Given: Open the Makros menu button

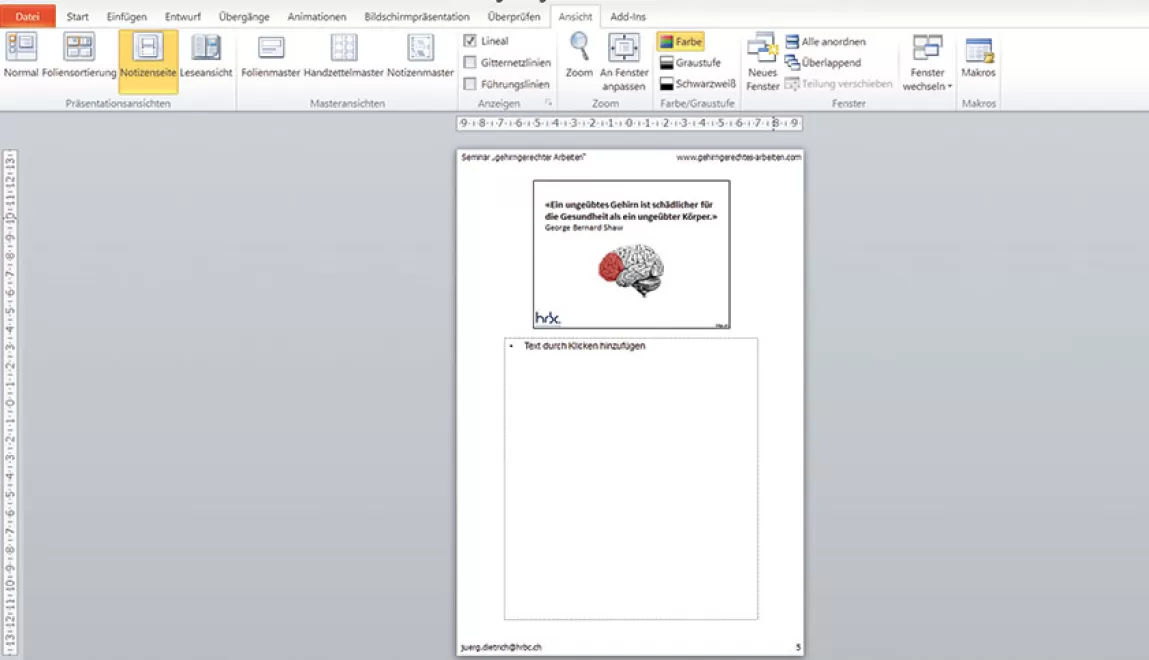Looking at the screenshot, I should point(978,56).
